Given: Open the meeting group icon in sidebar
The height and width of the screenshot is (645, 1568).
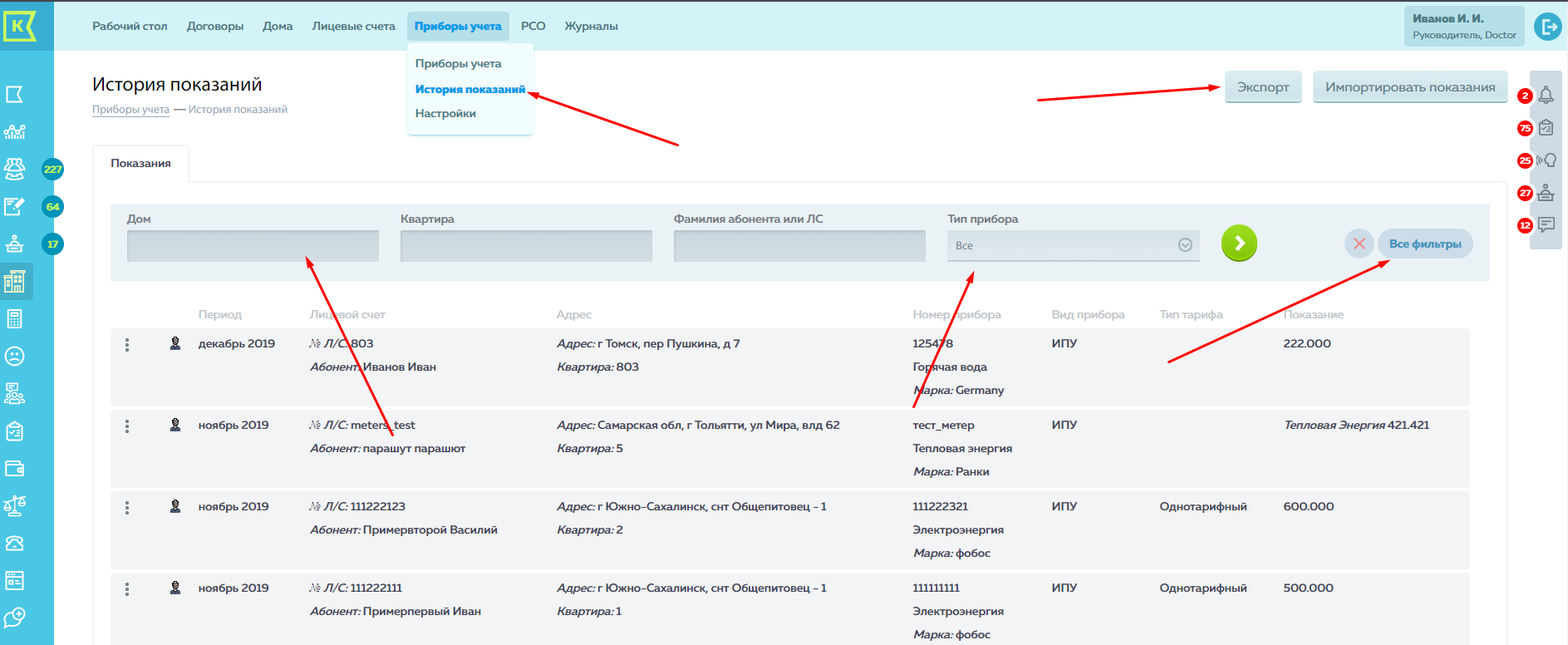Looking at the screenshot, I should (x=15, y=394).
